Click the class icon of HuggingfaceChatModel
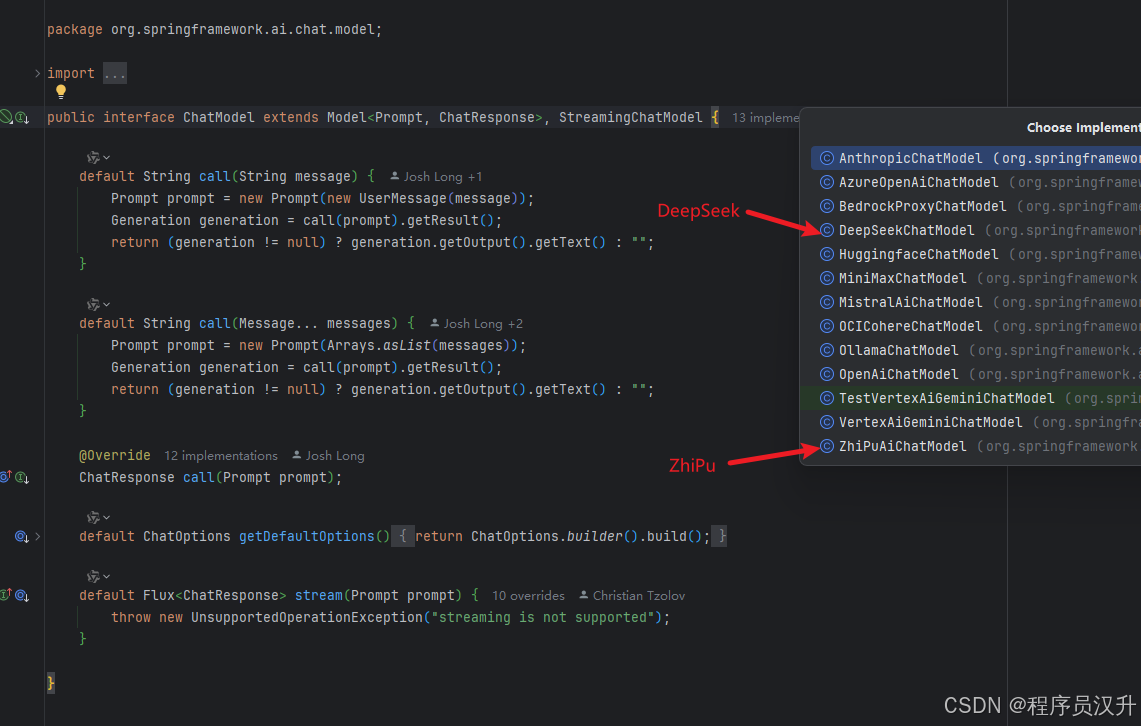Screen dimensions: 1141x726 pyautogui.click(x=827, y=254)
